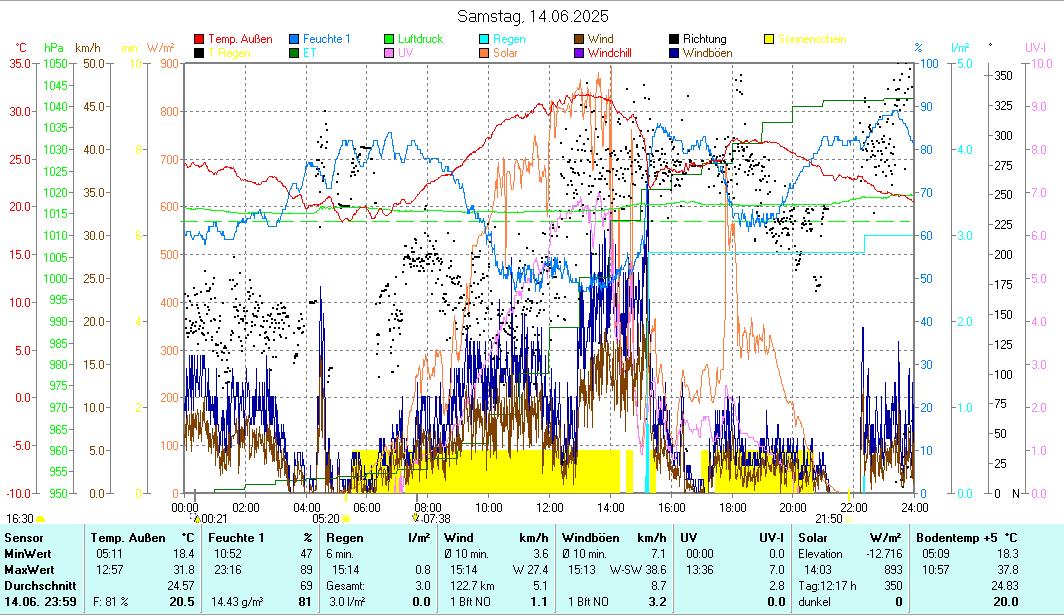The width and height of the screenshot is (1064, 616).
Task: Click the yellow Sonnenschein legend swatch
Action: pyautogui.click(x=769, y=39)
